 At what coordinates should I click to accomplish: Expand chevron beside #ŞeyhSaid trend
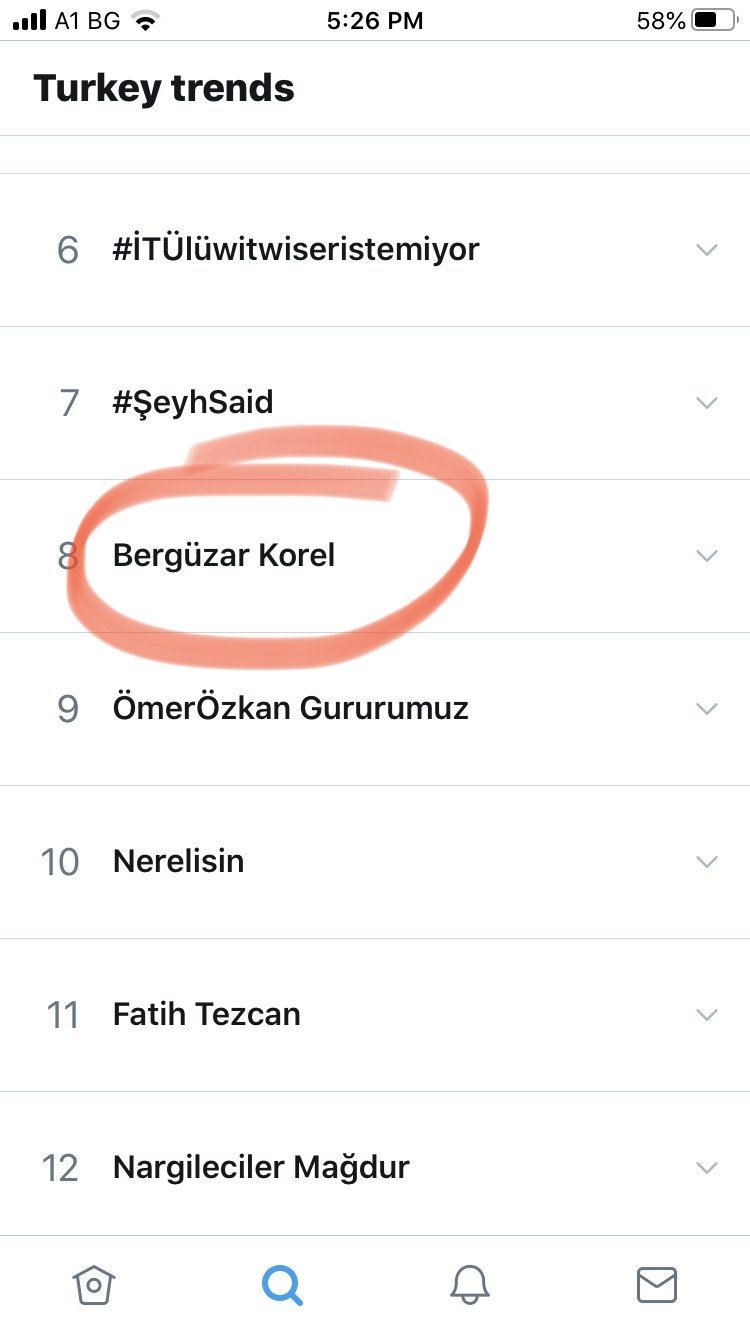coord(707,402)
